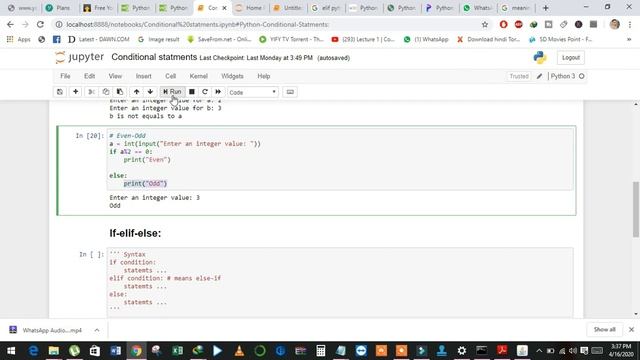Move selected cell up arrow

136,92
